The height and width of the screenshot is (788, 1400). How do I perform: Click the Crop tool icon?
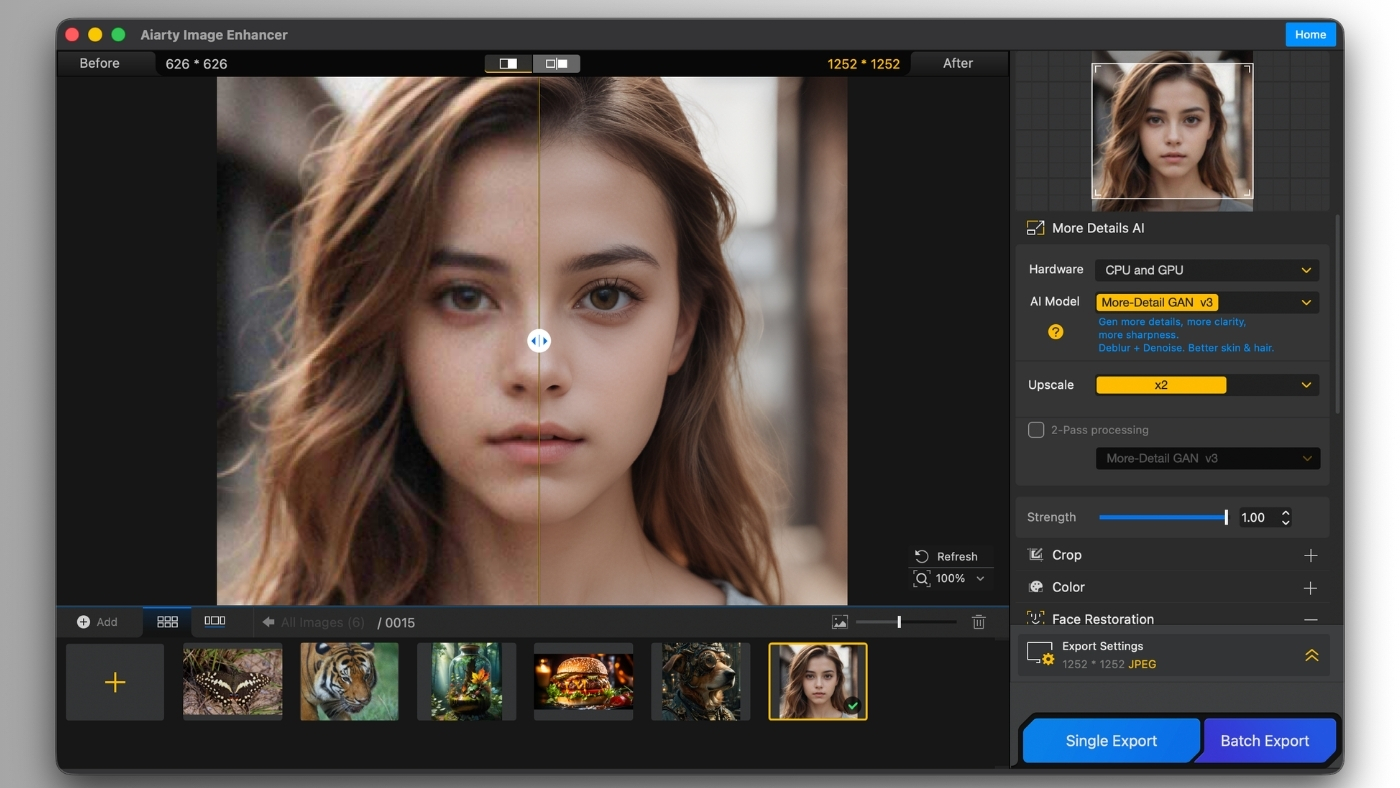point(1035,555)
